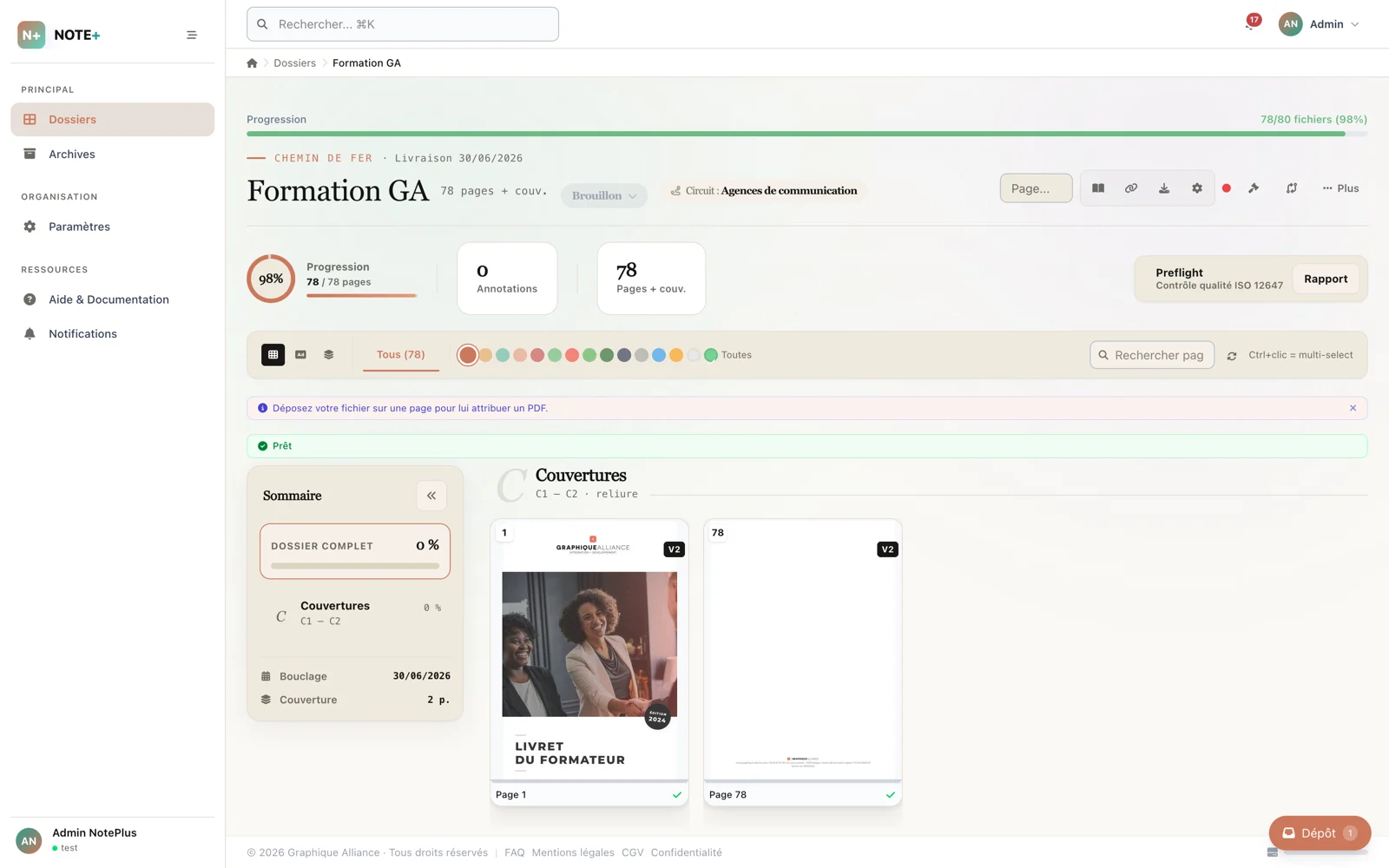
Task: Open the FAQ footer link
Action: (x=515, y=853)
